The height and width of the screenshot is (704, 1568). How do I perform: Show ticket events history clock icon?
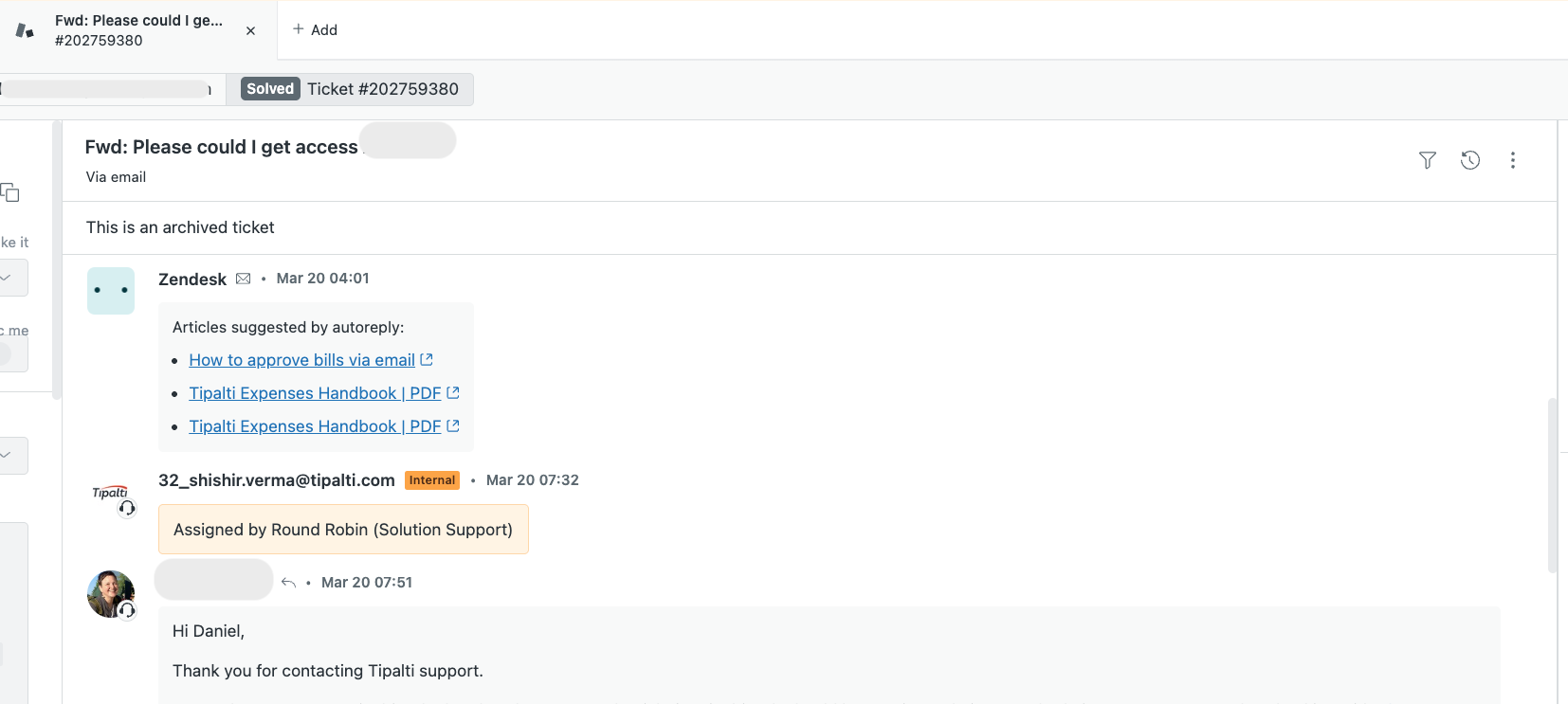tap(1470, 160)
